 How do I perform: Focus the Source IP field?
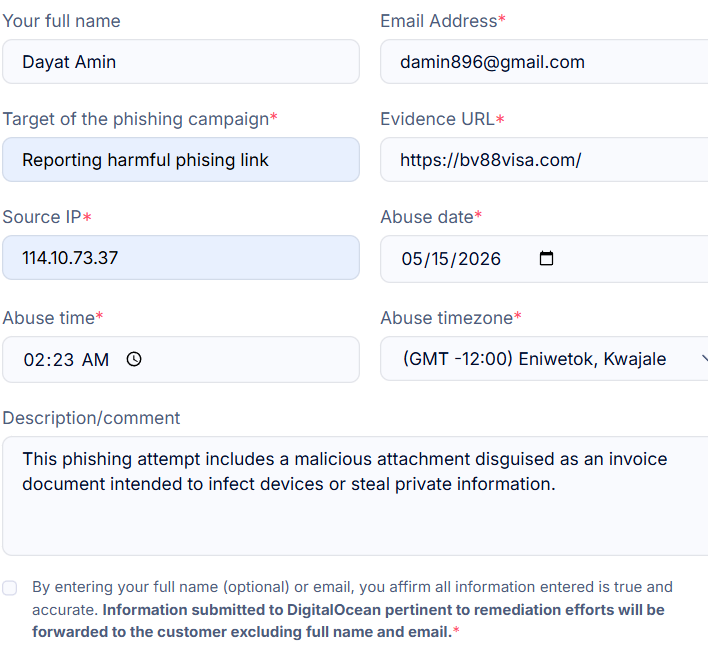[181, 258]
